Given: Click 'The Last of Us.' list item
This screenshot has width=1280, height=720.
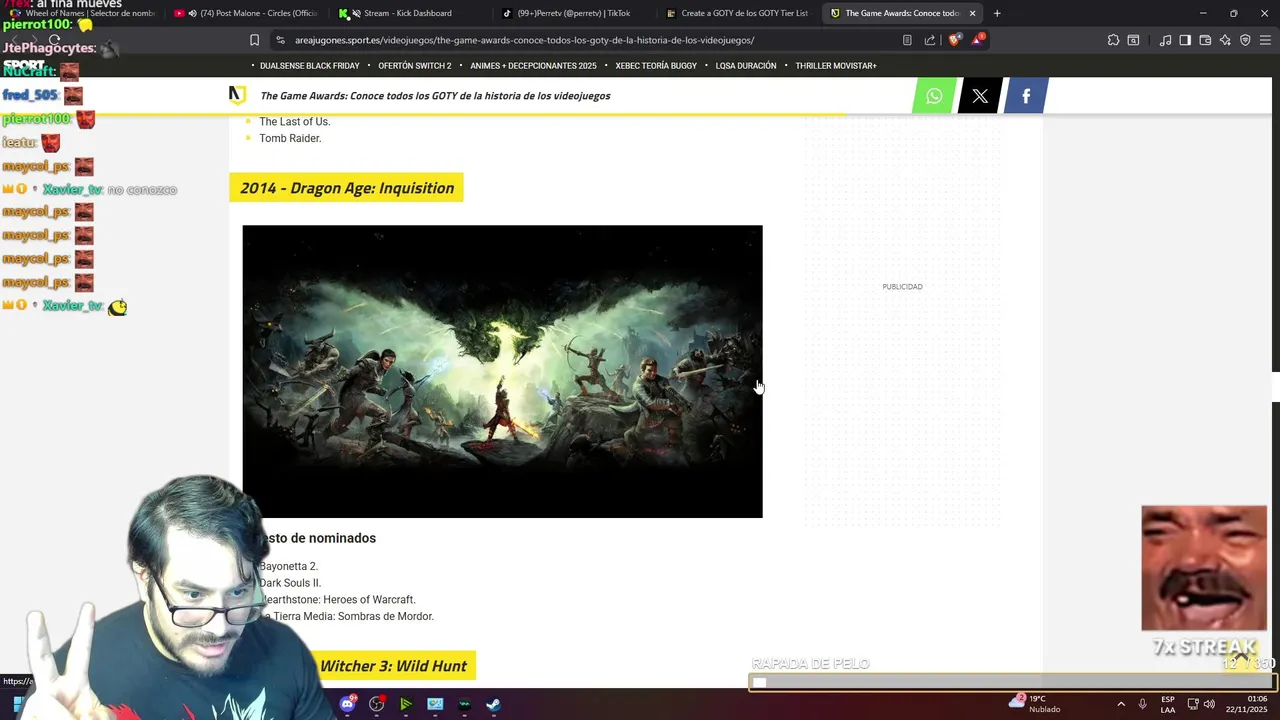Looking at the screenshot, I should (x=294, y=122).
